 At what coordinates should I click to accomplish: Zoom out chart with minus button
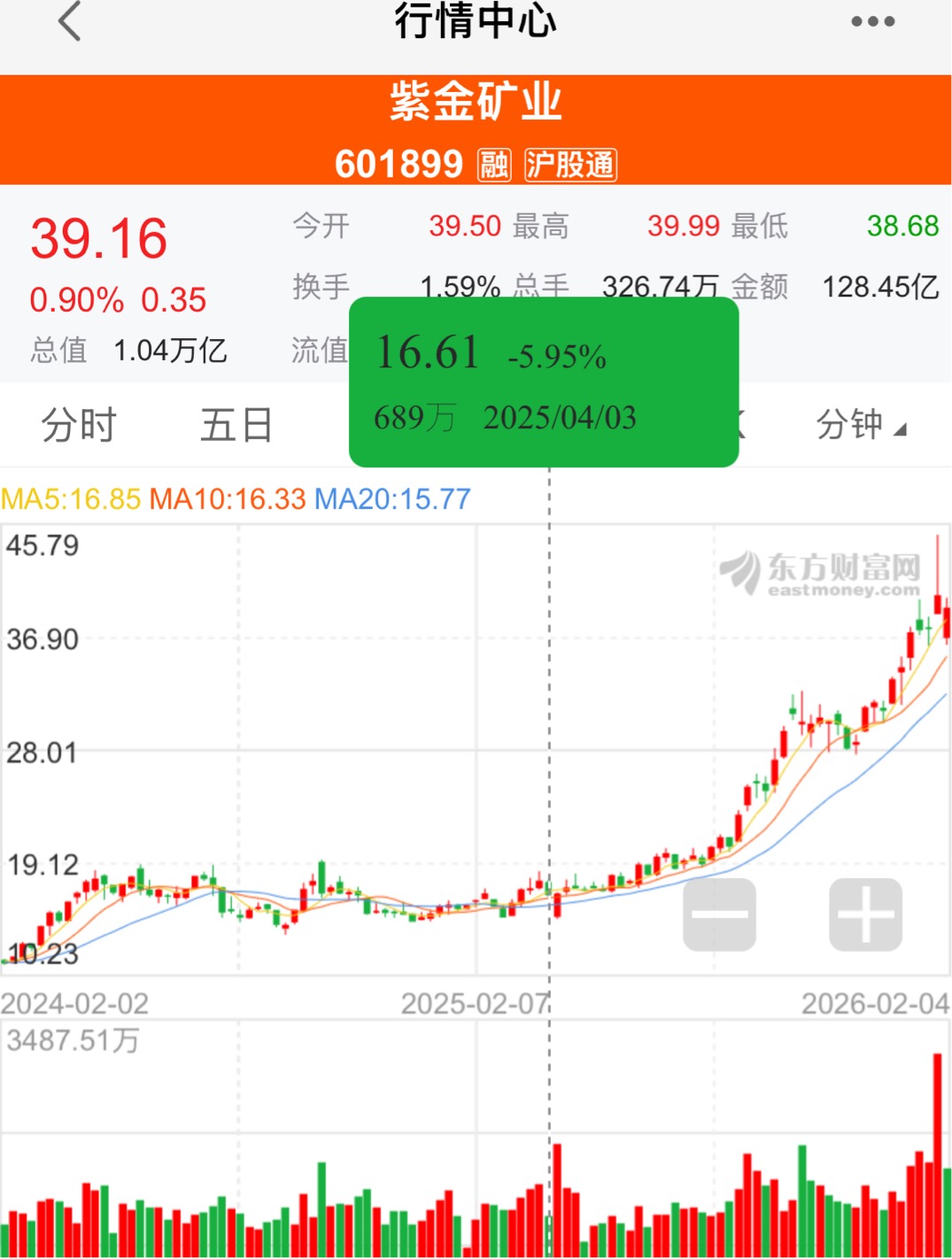coord(719,915)
